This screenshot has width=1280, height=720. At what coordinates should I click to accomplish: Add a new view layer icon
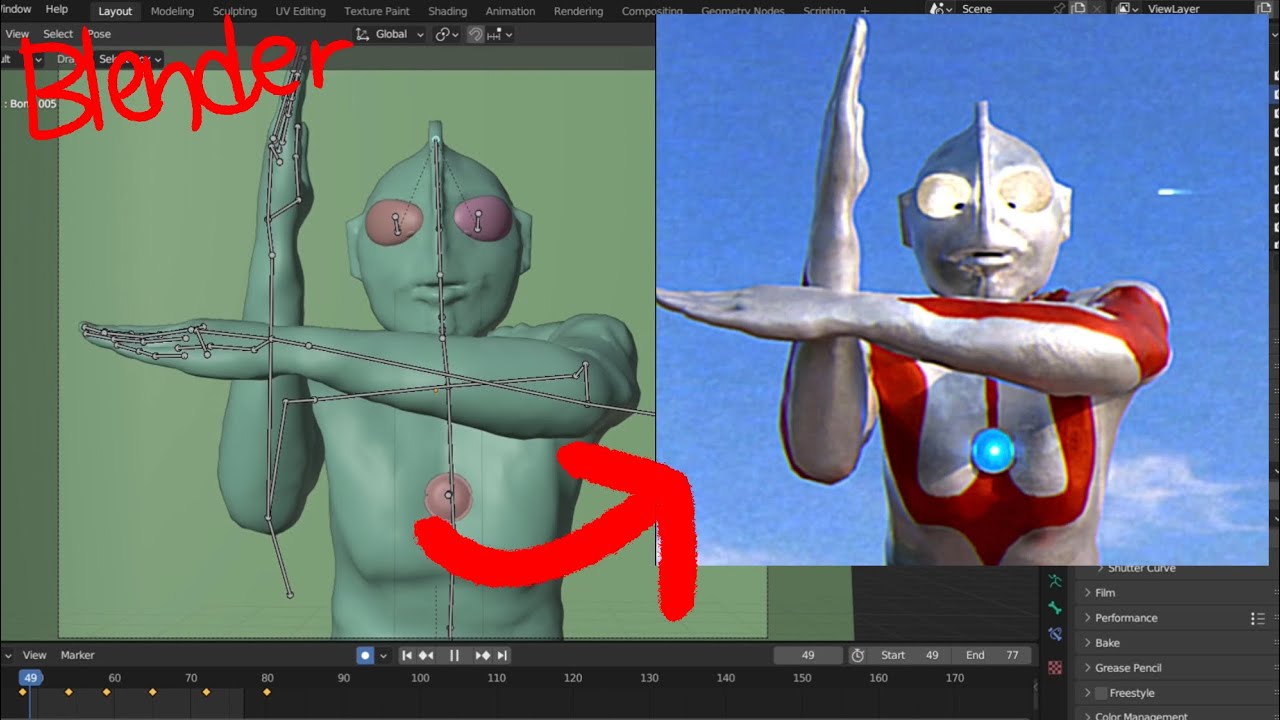[1264, 9]
